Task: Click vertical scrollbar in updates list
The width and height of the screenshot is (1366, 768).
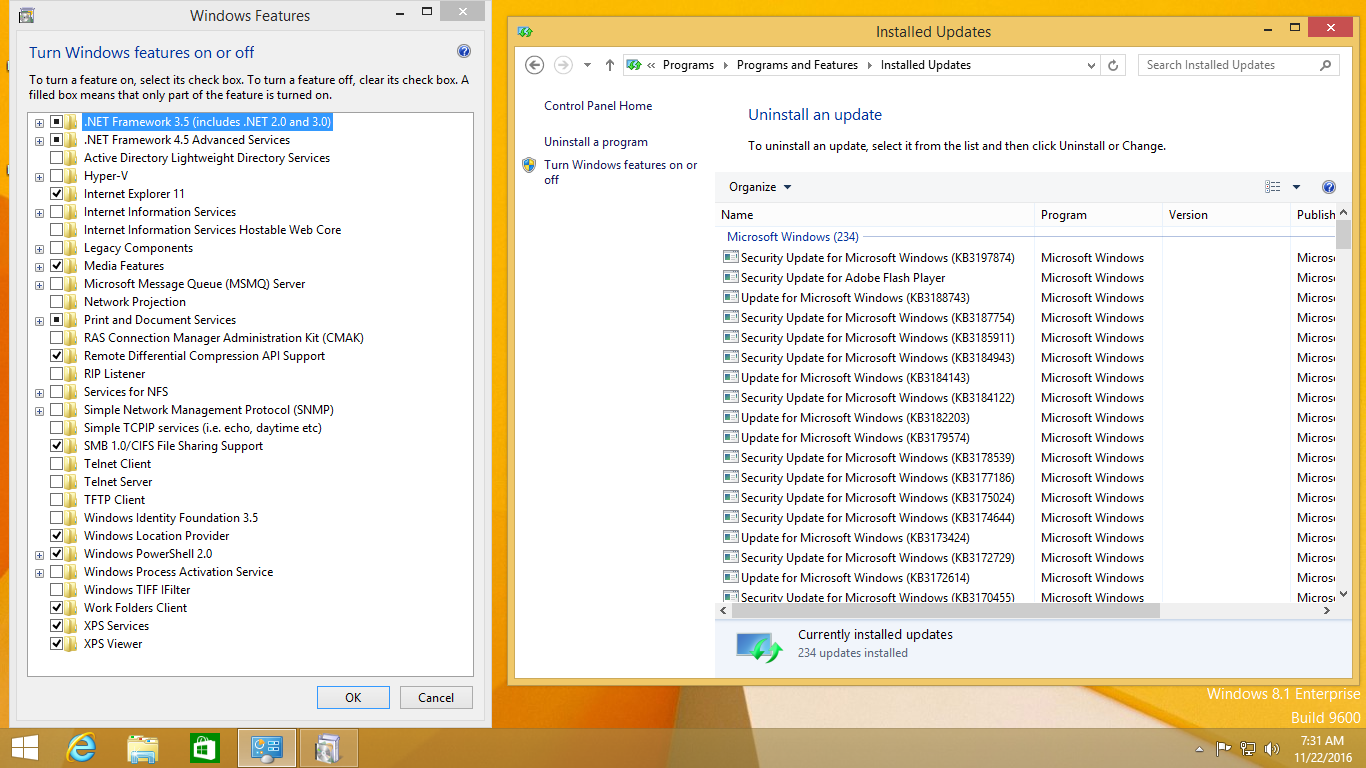Action: coord(1343,234)
